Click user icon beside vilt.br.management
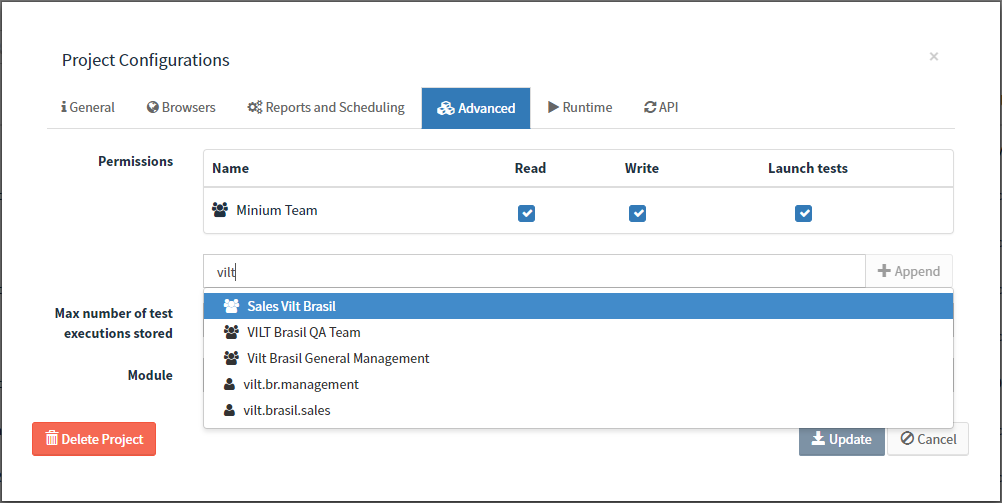This screenshot has height=503, width=1002. coord(229,384)
